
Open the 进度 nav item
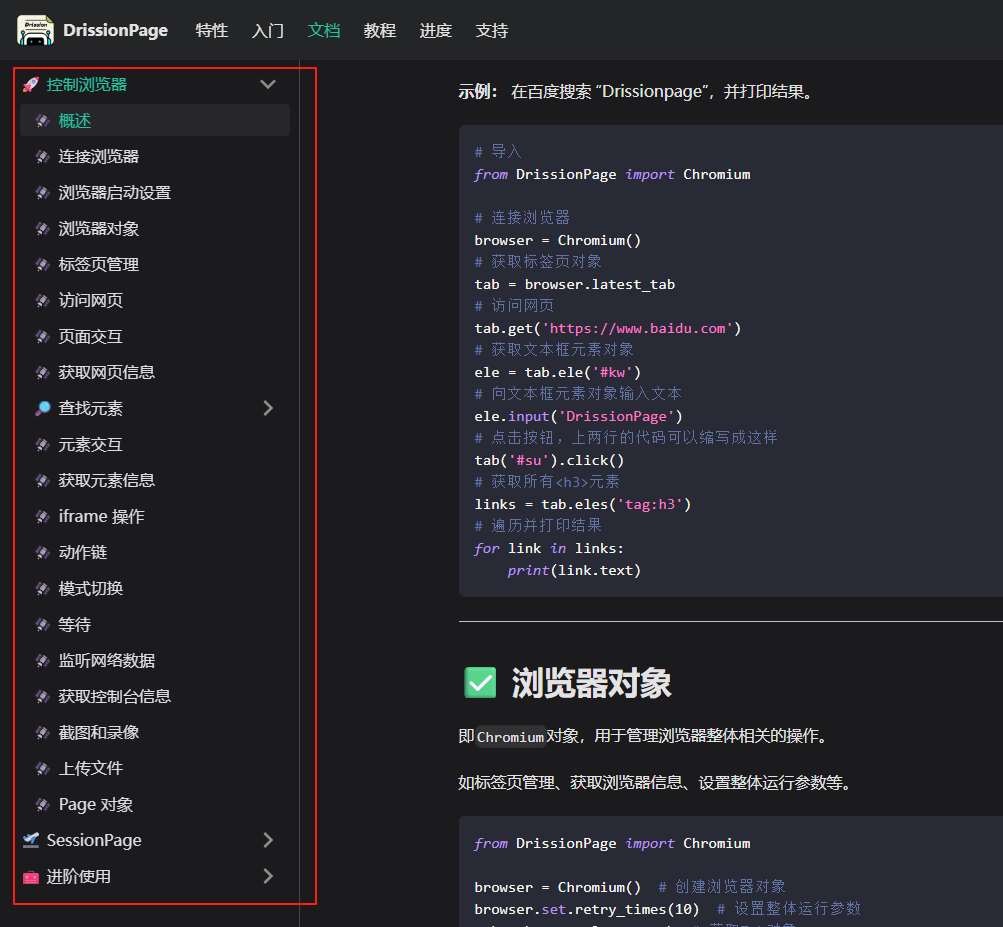click(x=436, y=30)
